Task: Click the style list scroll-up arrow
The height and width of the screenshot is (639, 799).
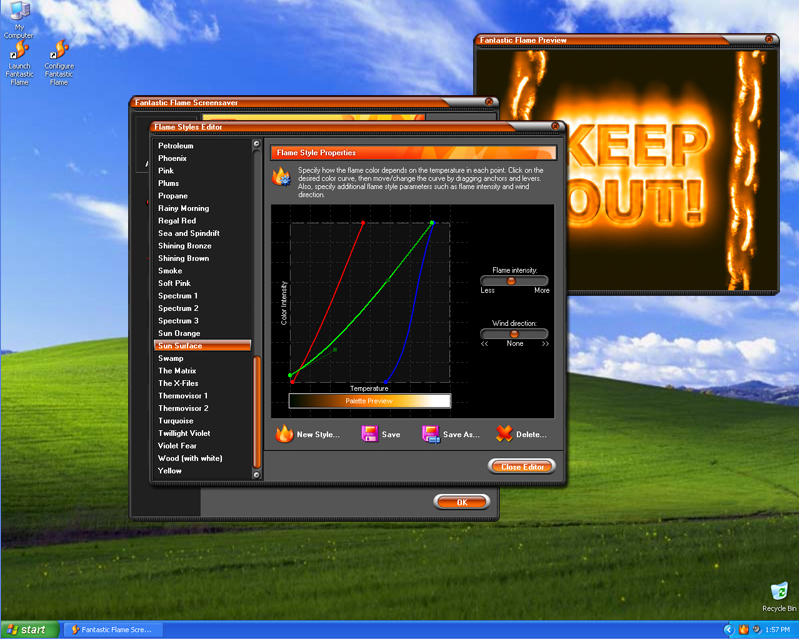Action: pos(257,146)
